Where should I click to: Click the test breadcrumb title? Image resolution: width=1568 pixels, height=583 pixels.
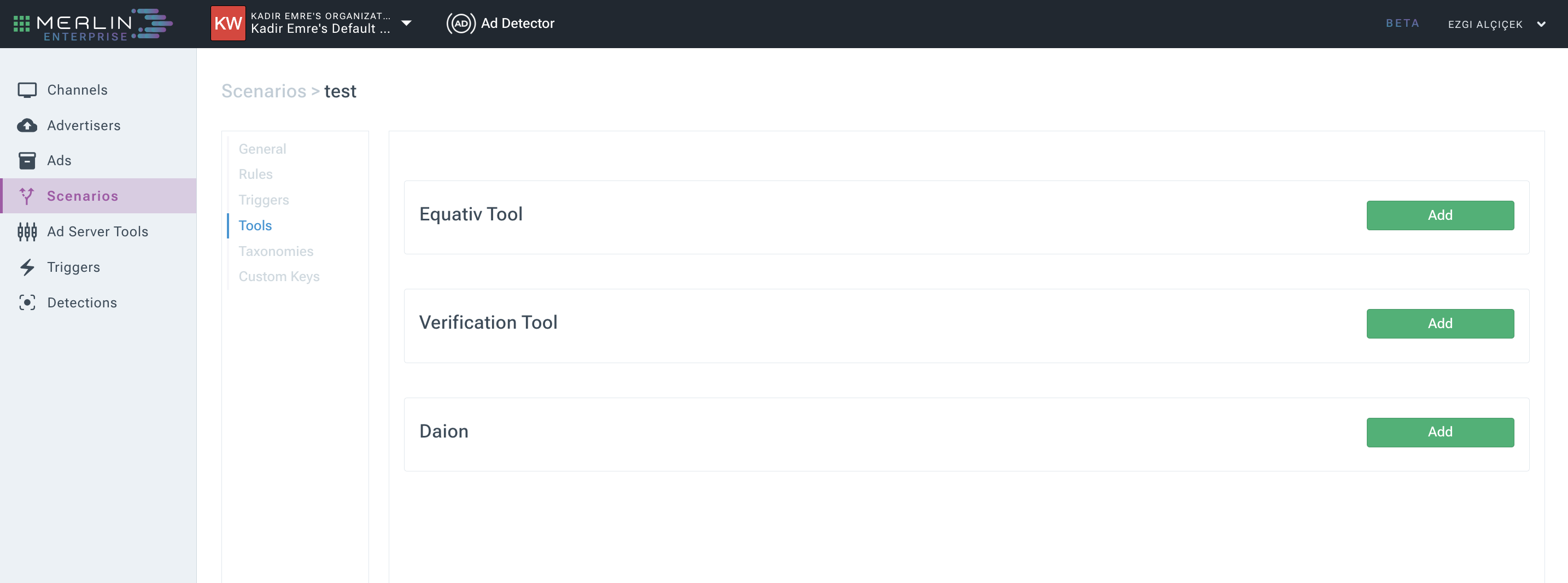click(x=340, y=91)
